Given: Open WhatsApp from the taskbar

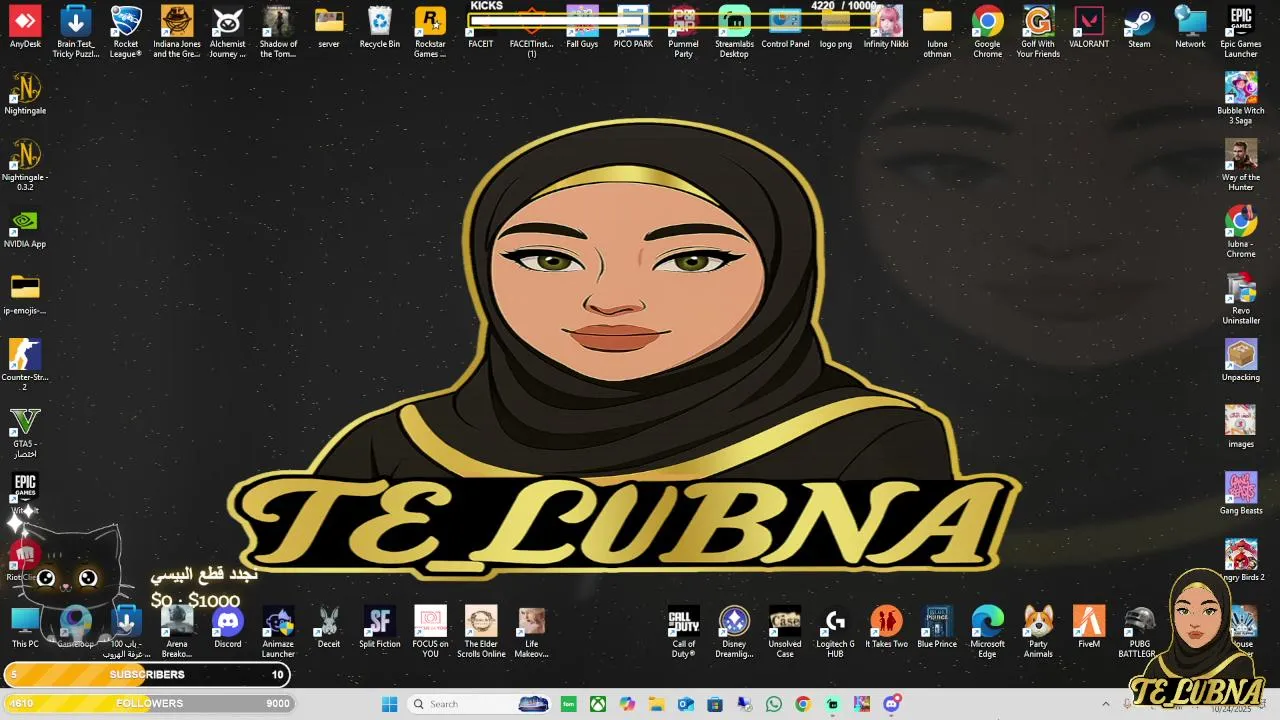Looking at the screenshot, I should 773,704.
